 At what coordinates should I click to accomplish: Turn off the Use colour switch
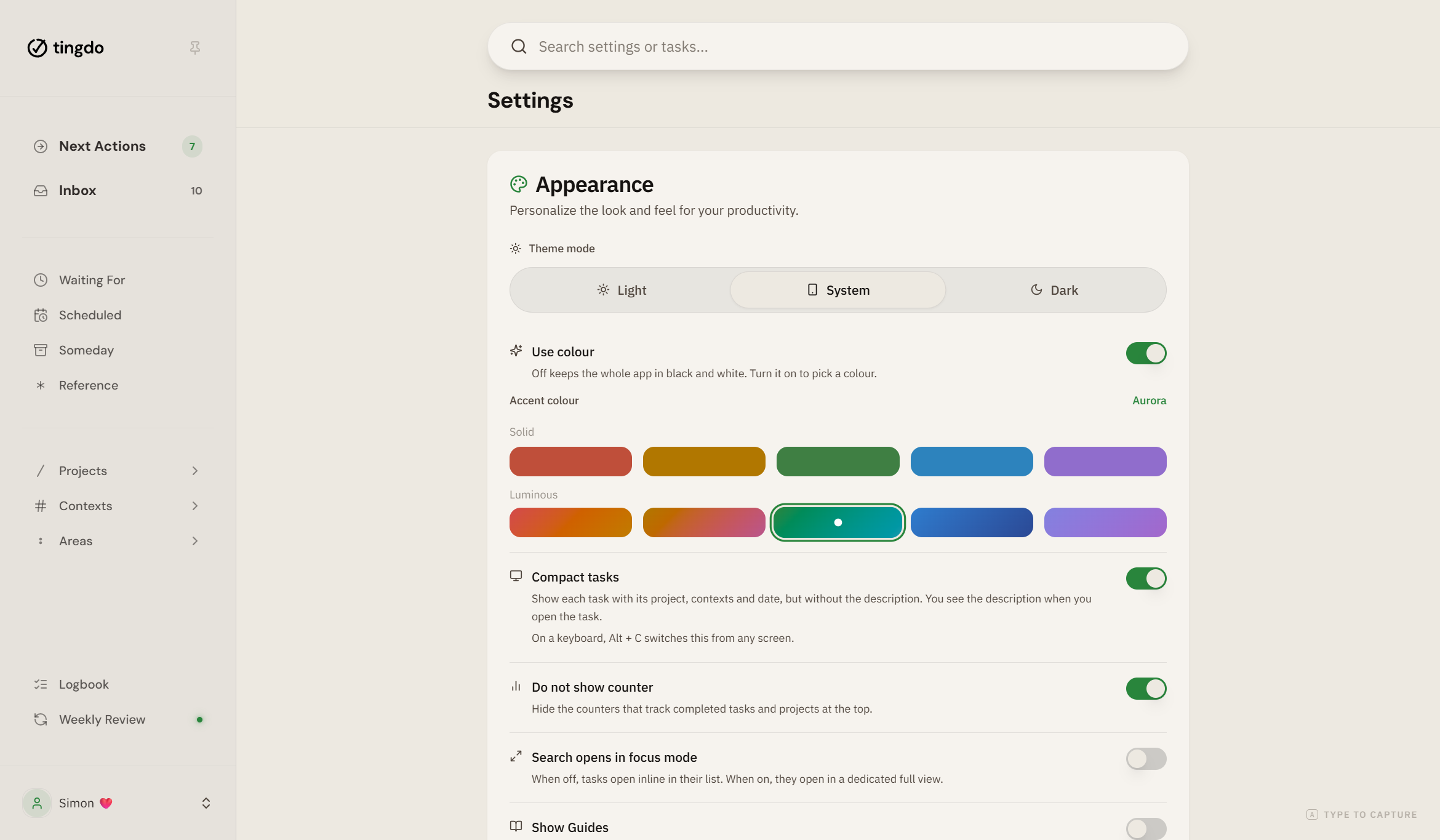[x=1146, y=353]
